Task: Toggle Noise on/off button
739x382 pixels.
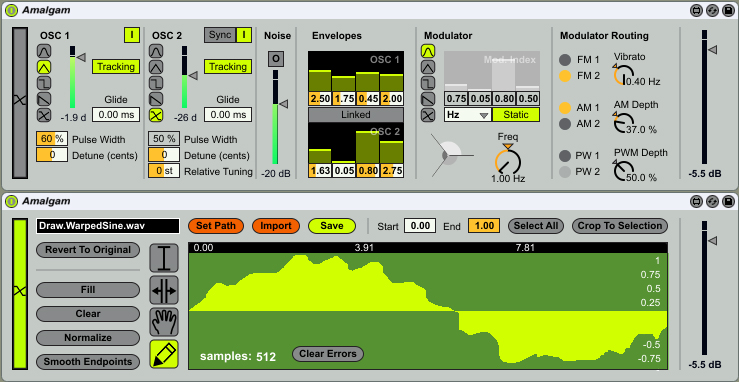Action: point(276,59)
